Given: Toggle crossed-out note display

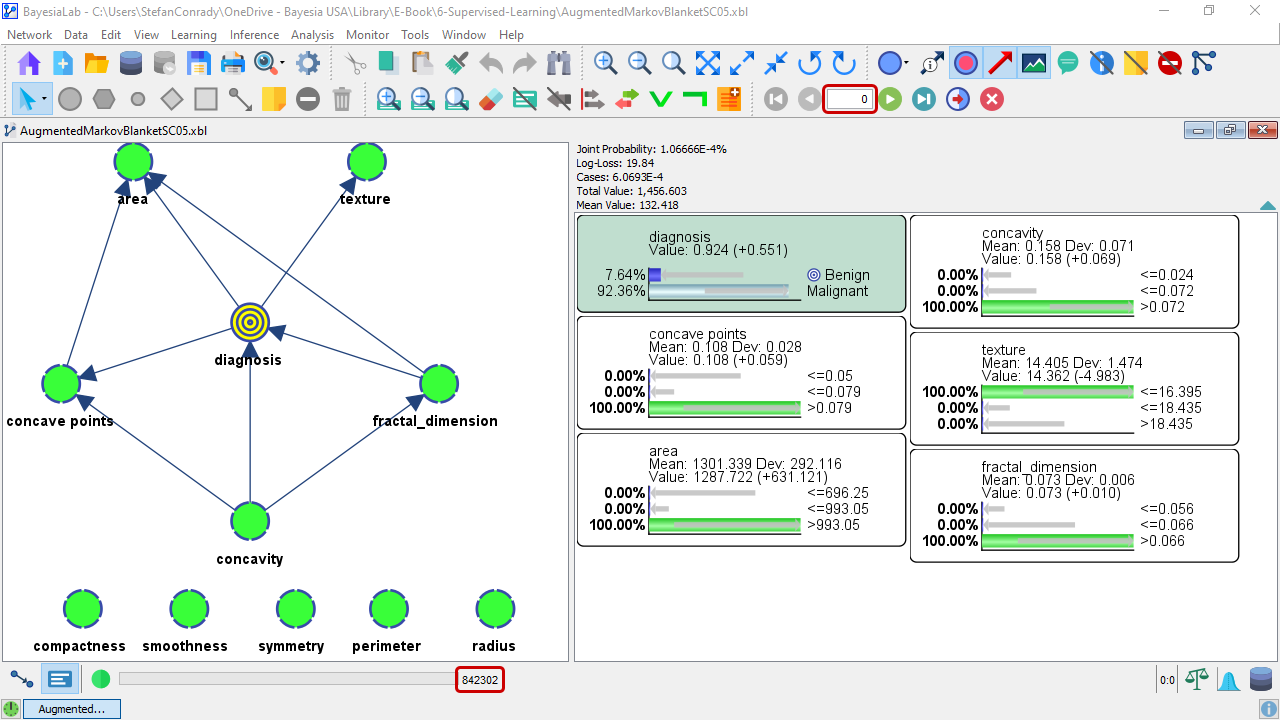Looking at the screenshot, I should tap(1136, 63).
